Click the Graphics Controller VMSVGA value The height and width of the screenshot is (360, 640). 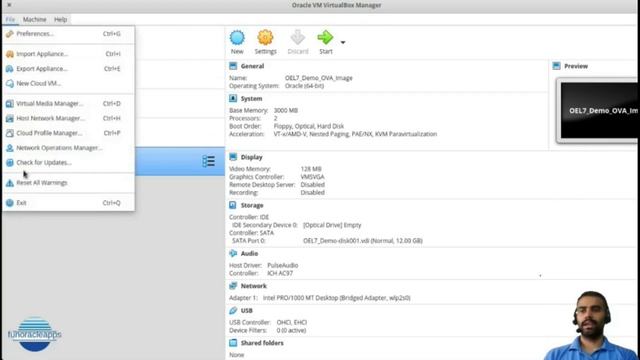[313, 177]
